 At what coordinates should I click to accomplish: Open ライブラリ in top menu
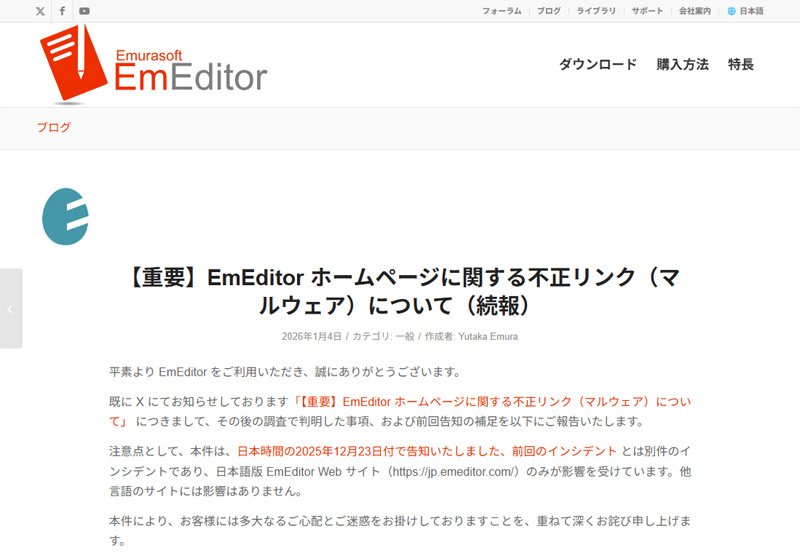click(x=596, y=11)
